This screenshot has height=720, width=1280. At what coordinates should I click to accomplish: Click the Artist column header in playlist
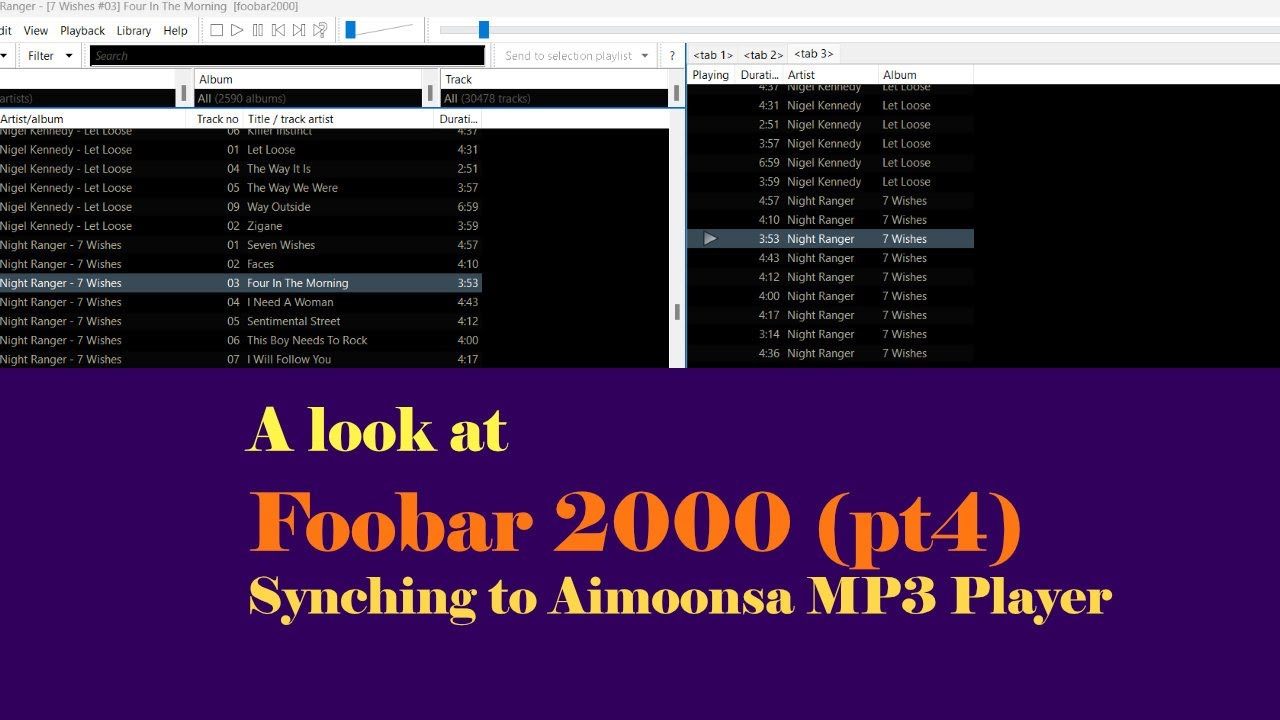click(830, 75)
